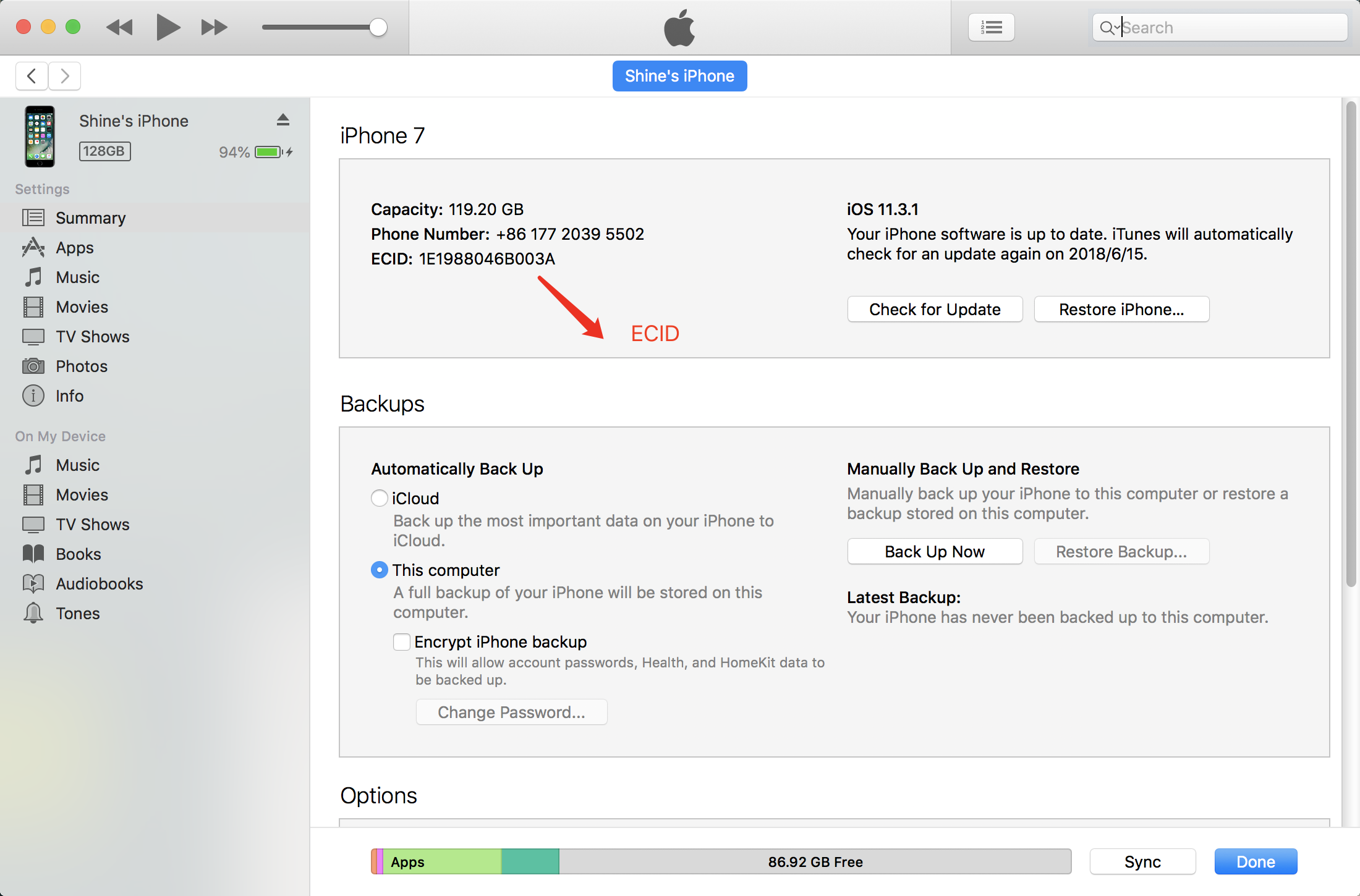The image size is (1360, 896).
Task: Go back with the left chevron button
Action: [x=32, y=76]
